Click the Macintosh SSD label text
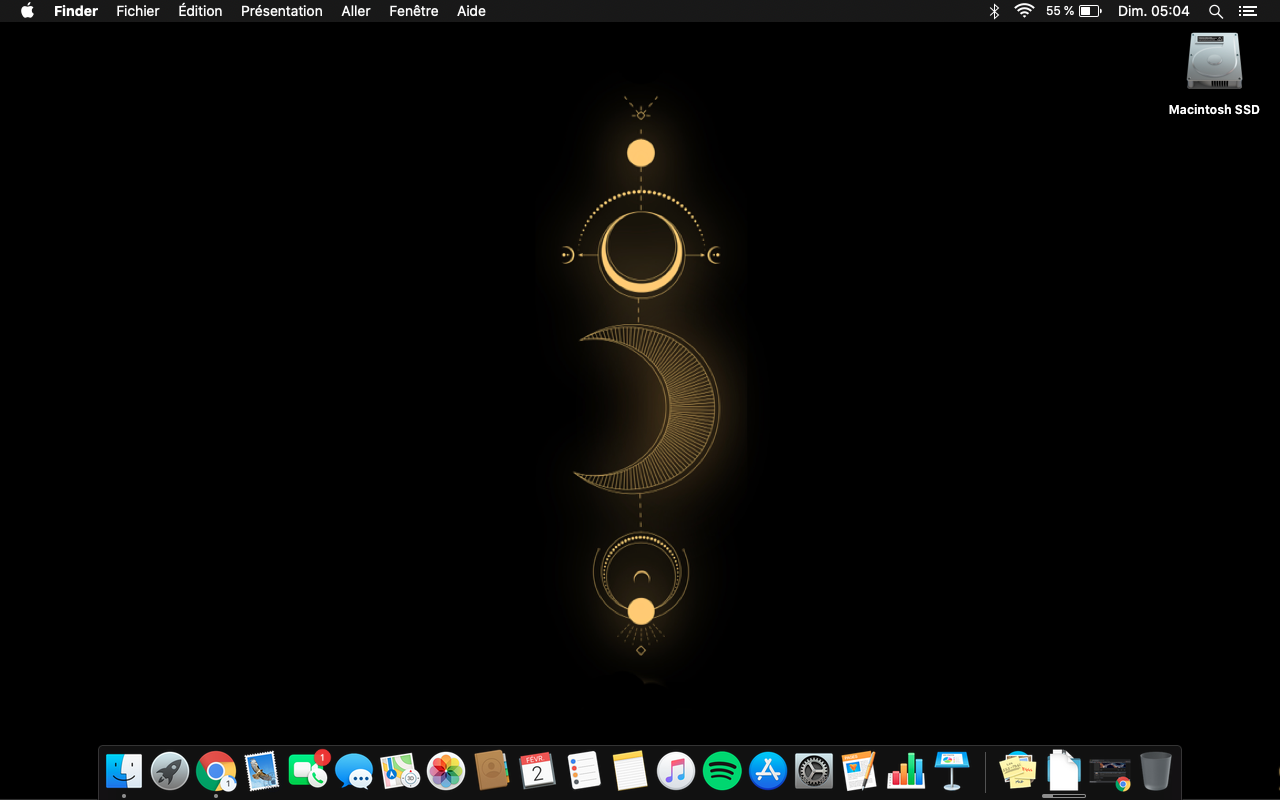This screenshot has height=800, width=1280. (1214, 110)
